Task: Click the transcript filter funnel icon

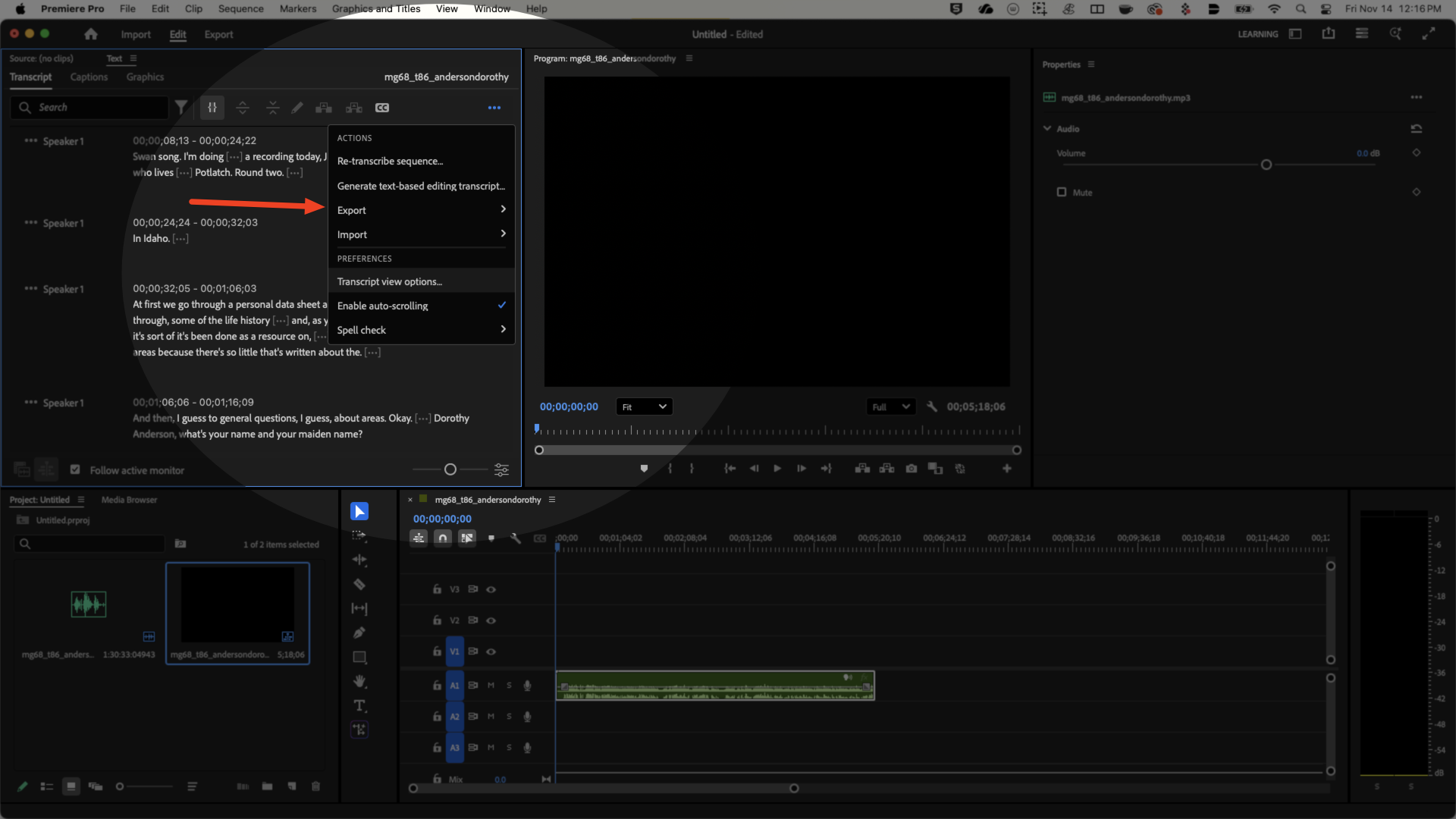Action: click(181, 108)
